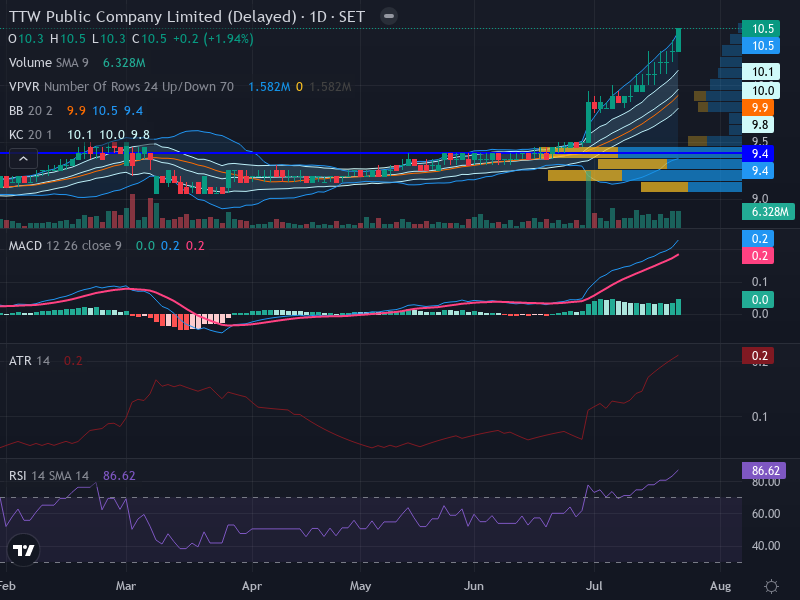Click the 1.582M VPVR up volume value
Screen dimensions: 800x600
click(x=269, y=87)
